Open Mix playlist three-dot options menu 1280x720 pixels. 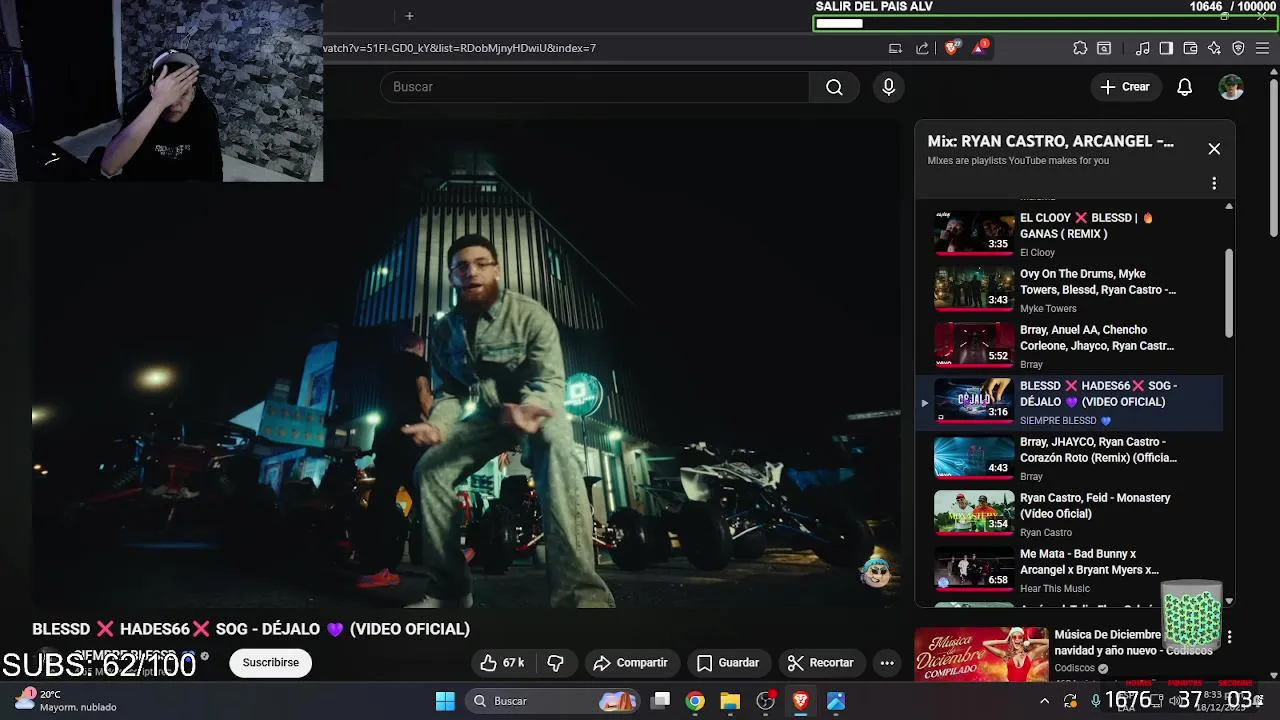tap(1214, 184)
